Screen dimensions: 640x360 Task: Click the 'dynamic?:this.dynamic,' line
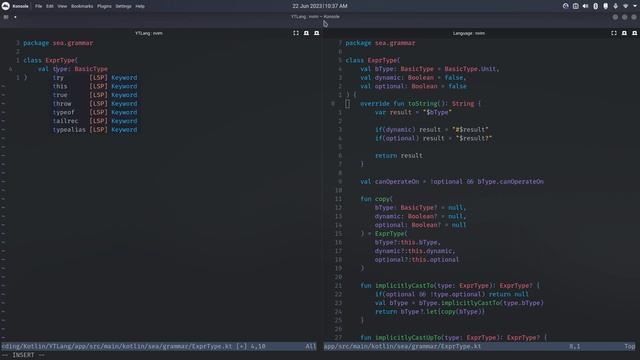point(415,251)
